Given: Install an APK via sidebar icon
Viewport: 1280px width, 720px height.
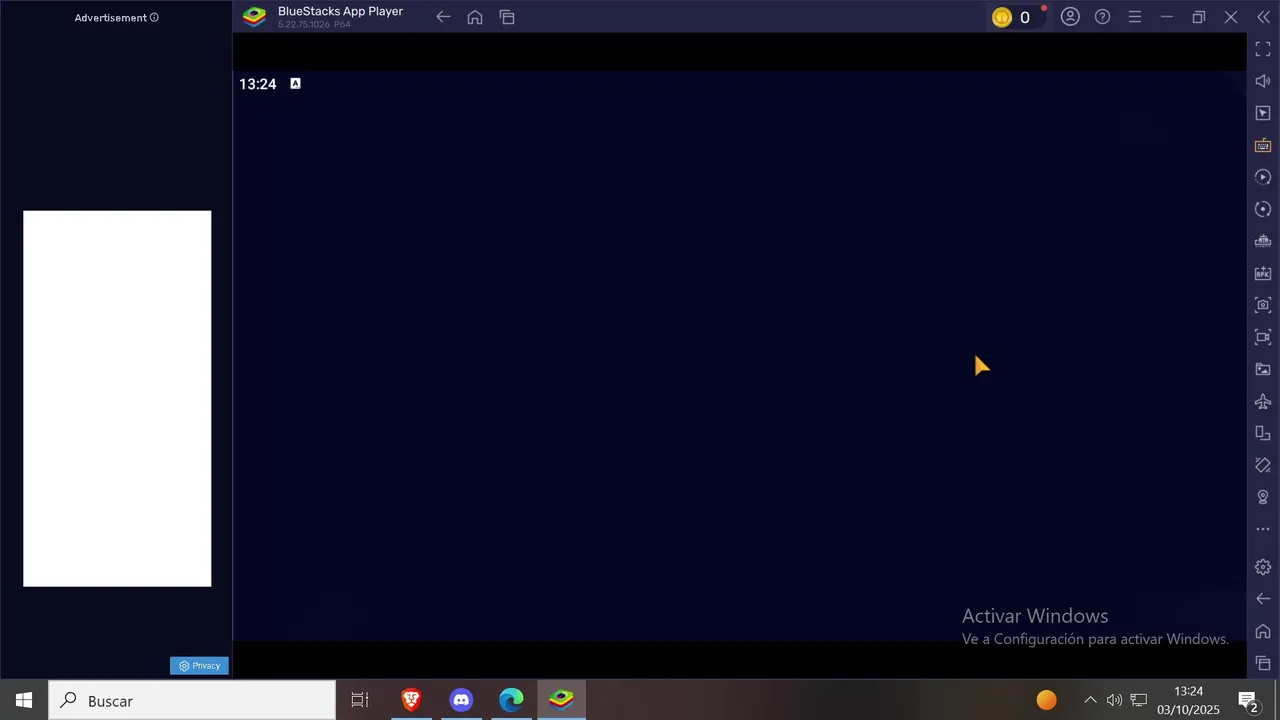Looking at the screenshot, I should (x=1263, y=273).
